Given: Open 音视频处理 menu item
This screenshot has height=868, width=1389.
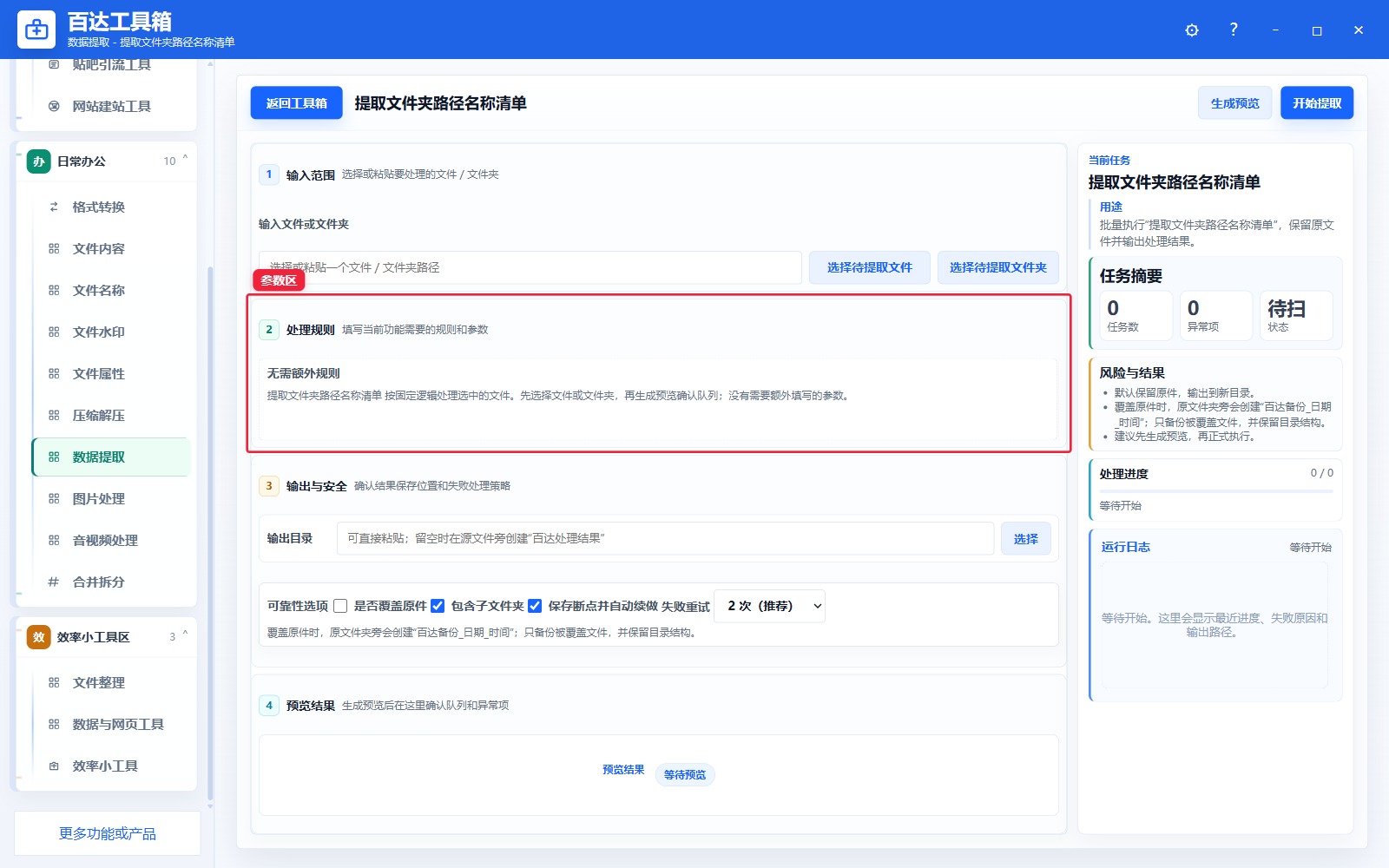Looking at the screenshot, I should point(111,540).
